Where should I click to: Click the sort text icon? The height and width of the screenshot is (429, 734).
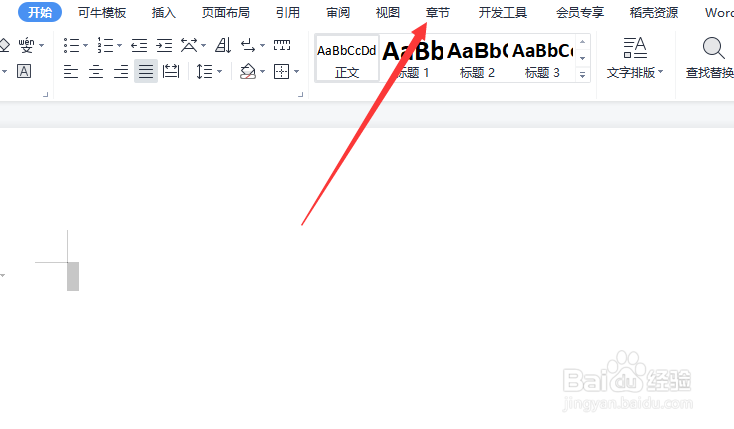tap(223, 45)
